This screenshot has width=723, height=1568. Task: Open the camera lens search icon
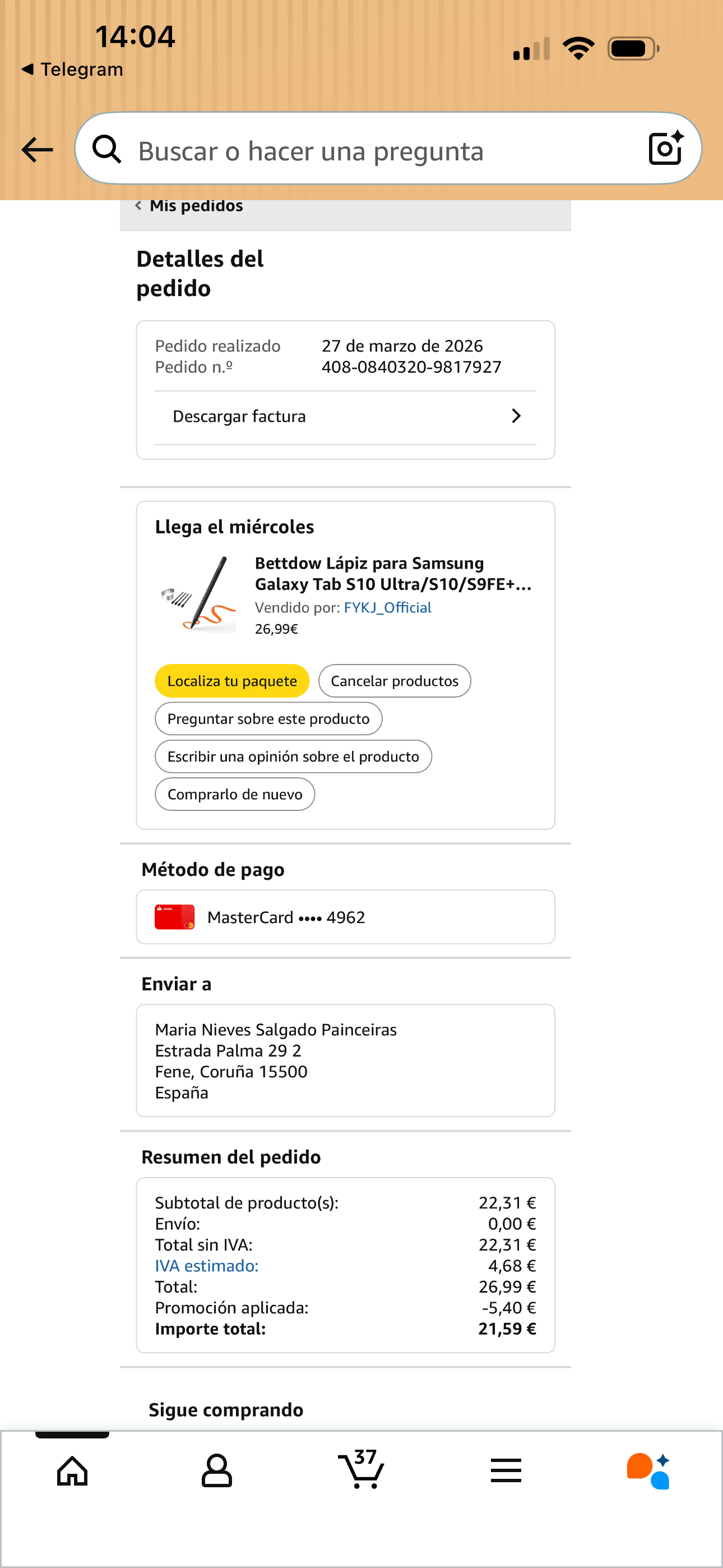click(666, 148)
